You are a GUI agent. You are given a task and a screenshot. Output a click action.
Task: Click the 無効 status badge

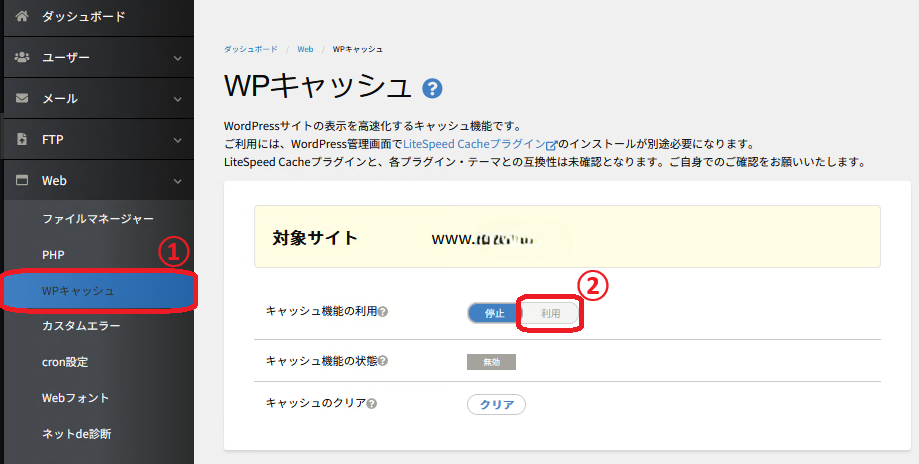pos(491,362)
